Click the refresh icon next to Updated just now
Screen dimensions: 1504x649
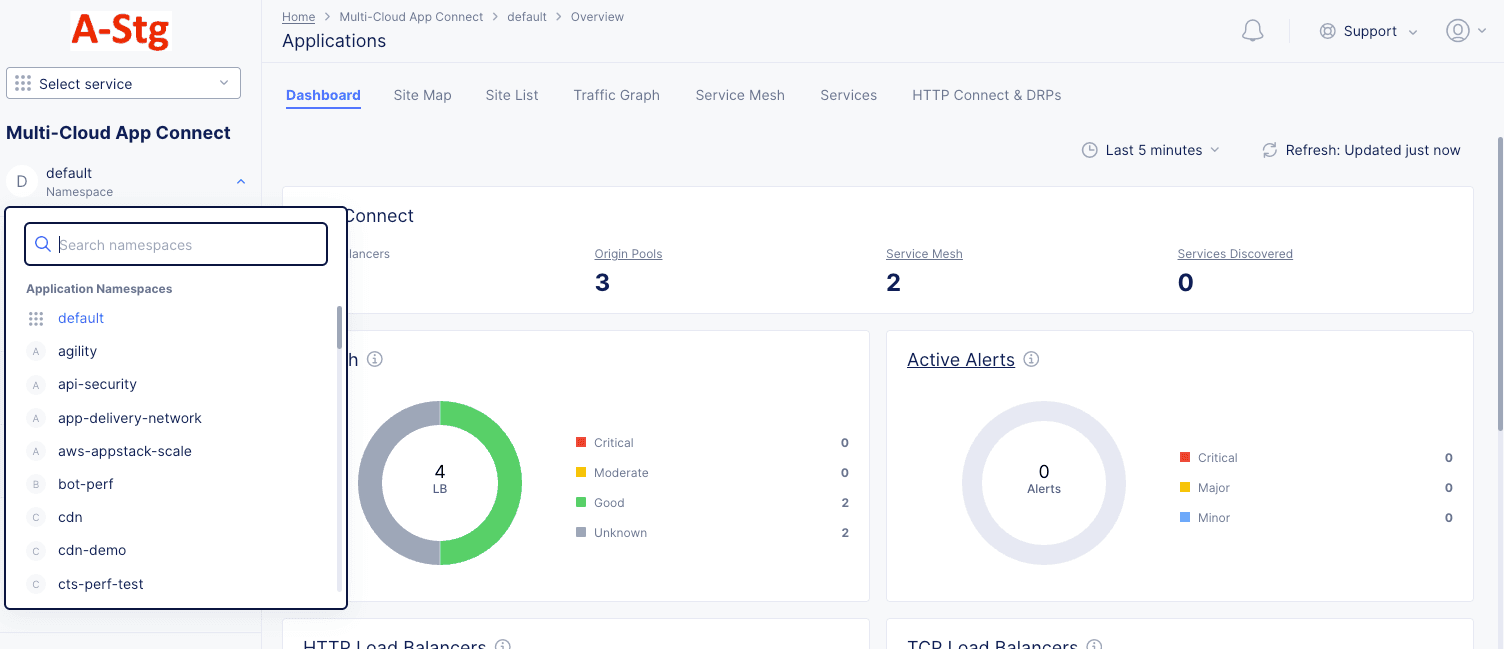point(1269,150)
